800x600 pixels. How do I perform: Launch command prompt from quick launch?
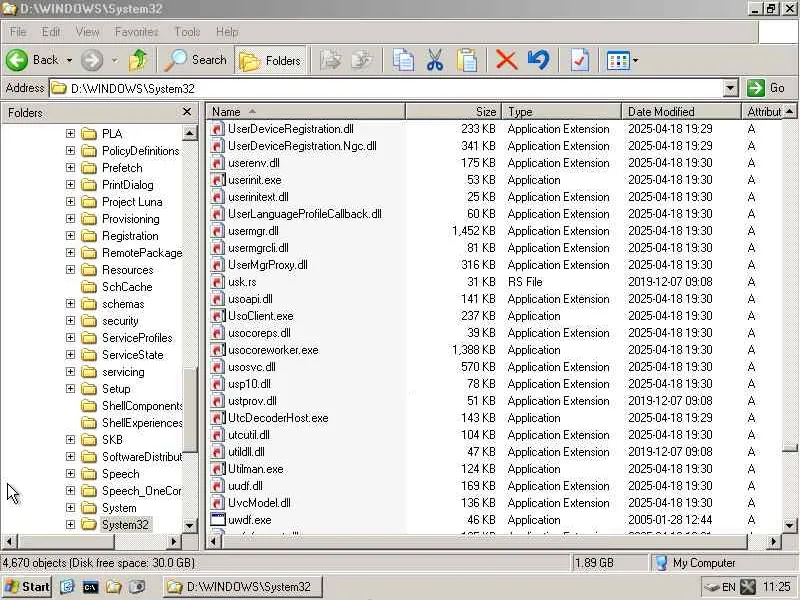coord(91,587)
